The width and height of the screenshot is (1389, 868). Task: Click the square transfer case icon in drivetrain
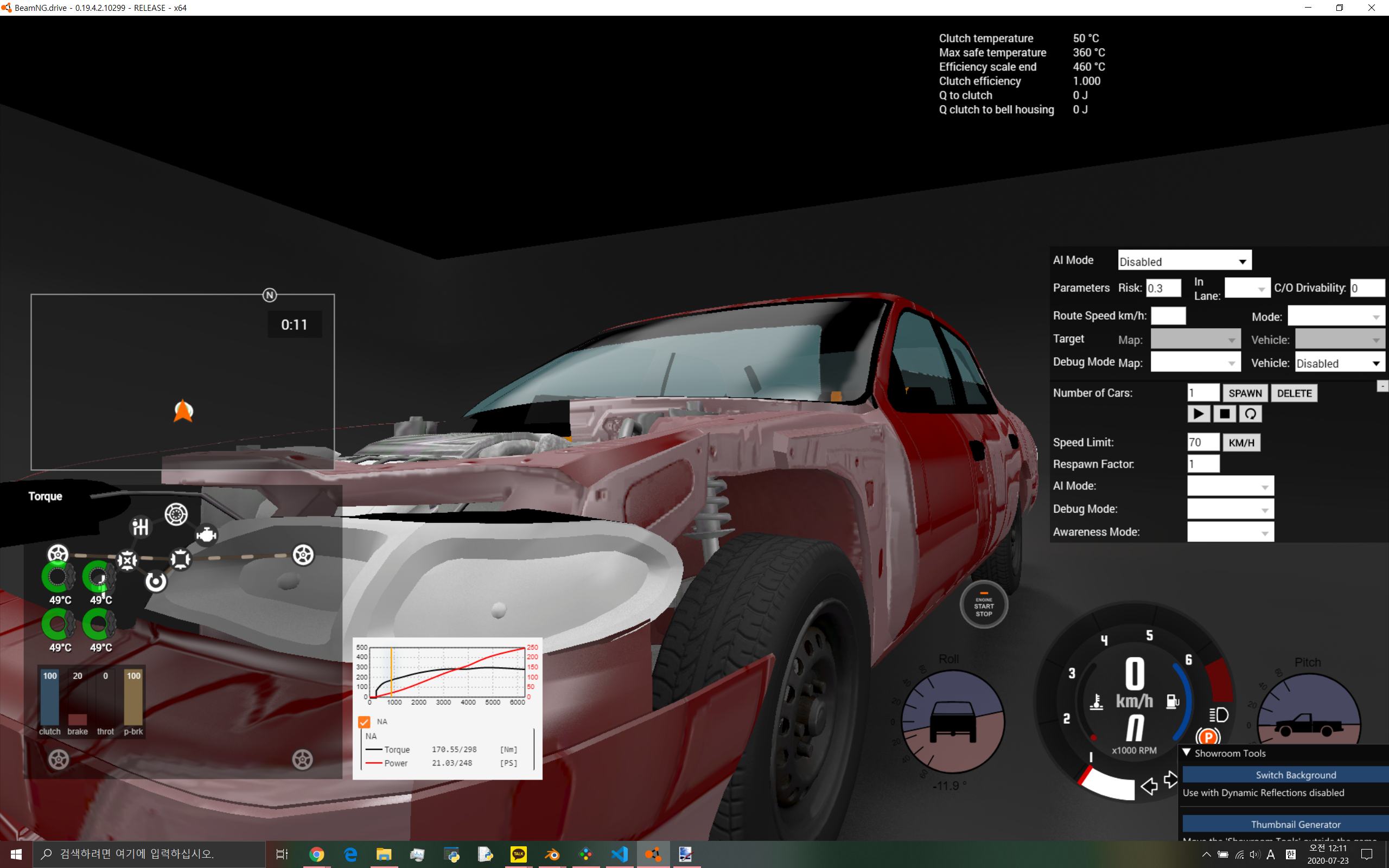pyautogui.click(x=181, y=559)
